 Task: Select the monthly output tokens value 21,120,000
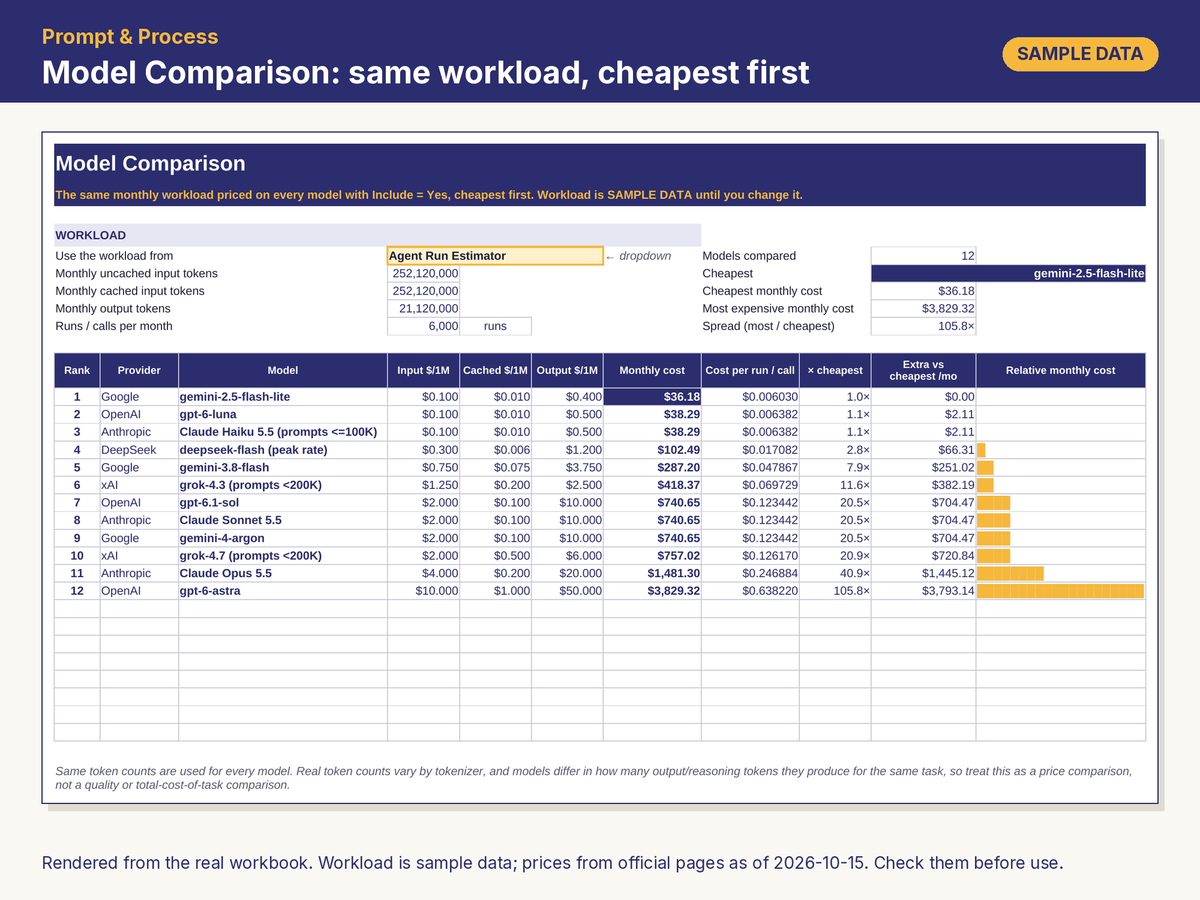423,309
